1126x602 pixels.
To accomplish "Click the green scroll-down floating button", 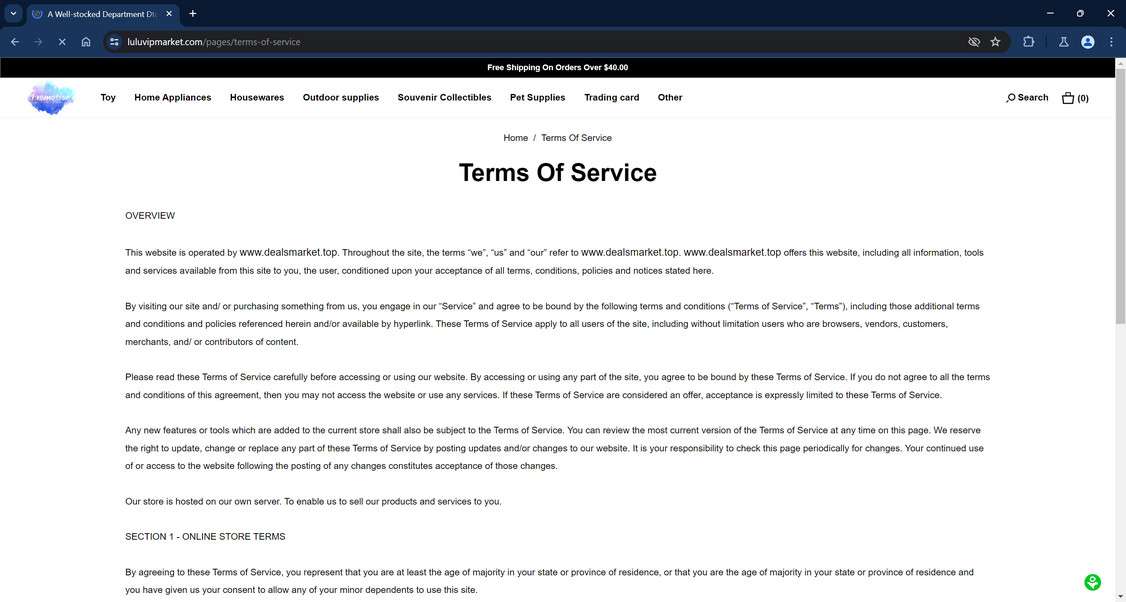I will click(1092, 582).
